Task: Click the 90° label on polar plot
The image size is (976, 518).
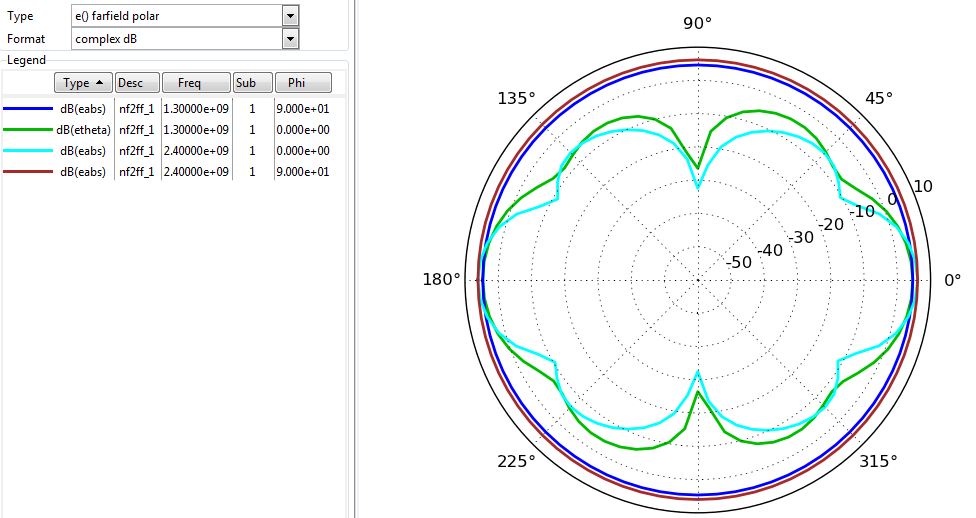Action: pyautogui.click(x=697, y=23)
